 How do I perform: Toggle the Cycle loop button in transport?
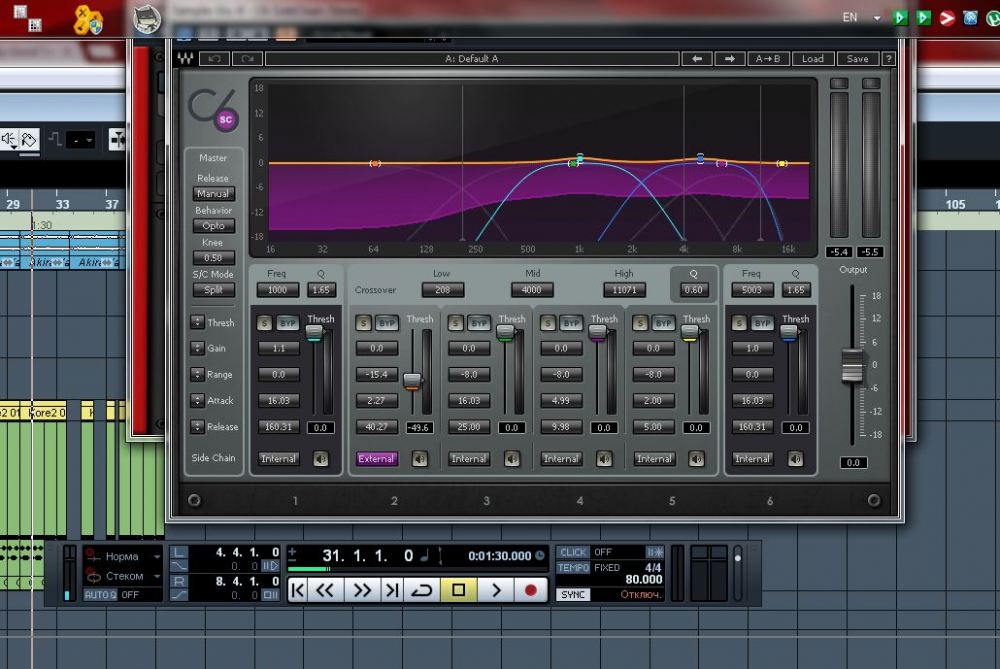click(x=422, y=591)
